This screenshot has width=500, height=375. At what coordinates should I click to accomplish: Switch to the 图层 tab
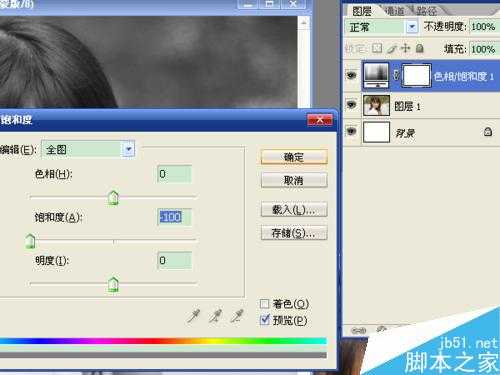pyautogui.click(x=362, y=11)
